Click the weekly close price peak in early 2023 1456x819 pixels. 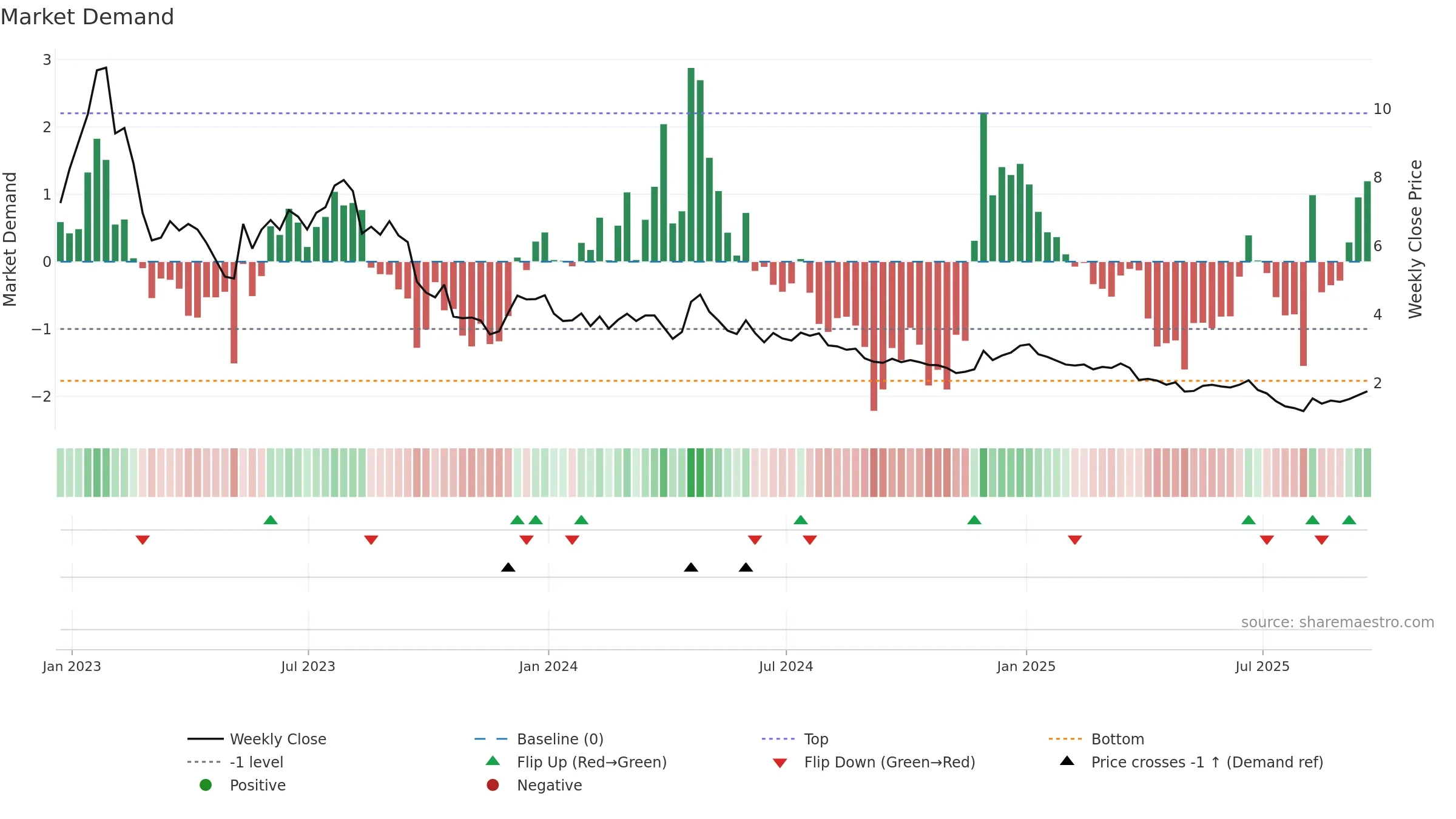(106, 68)
